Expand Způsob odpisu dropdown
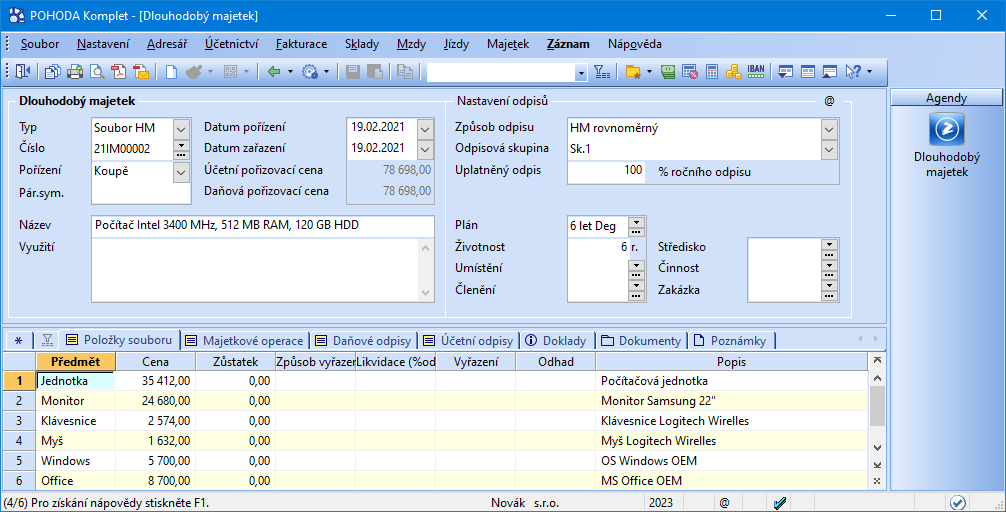The height and width of the screenshot is (512, 1006). (x=830, y=128)
